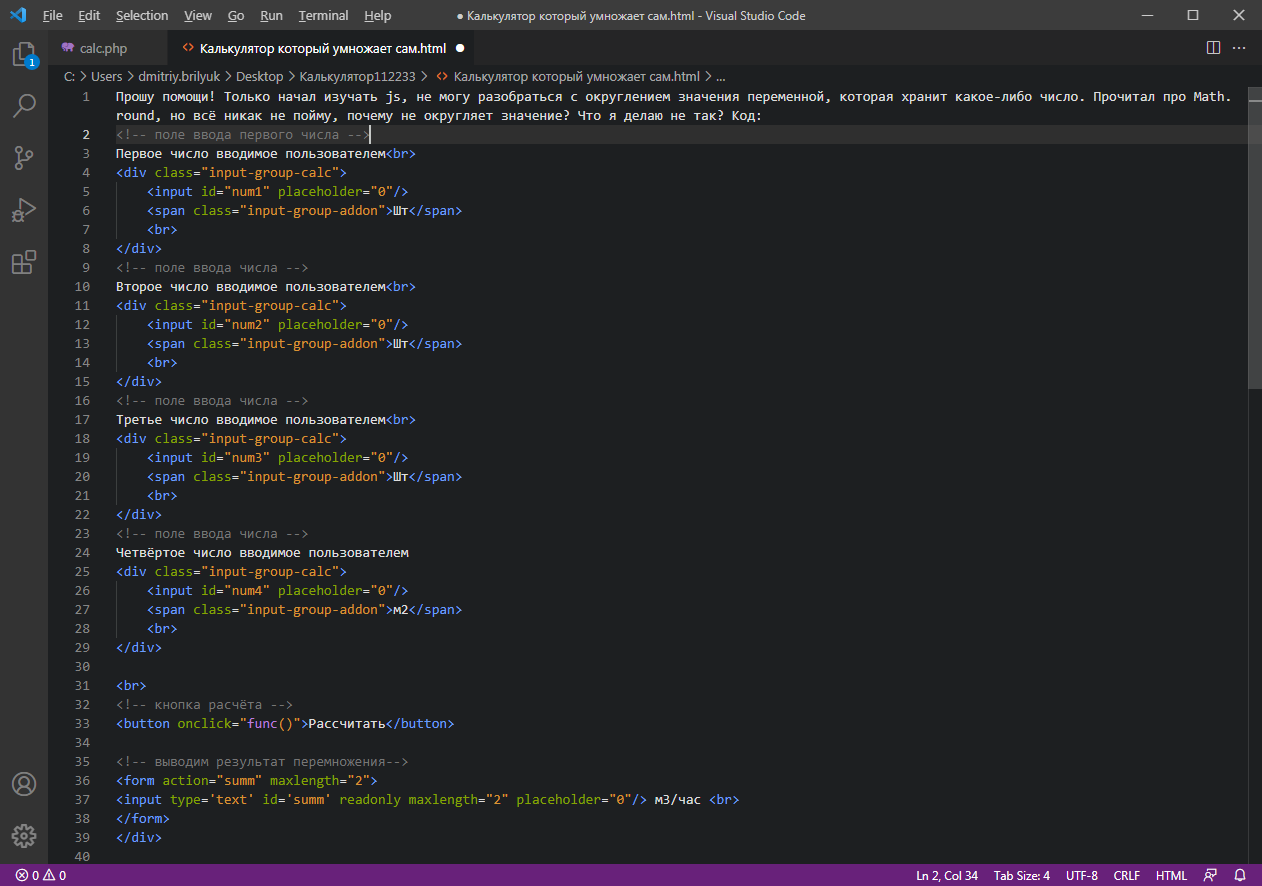Place cursor on the Рассчитать button text
The image size is (1262, 886).
347,723
